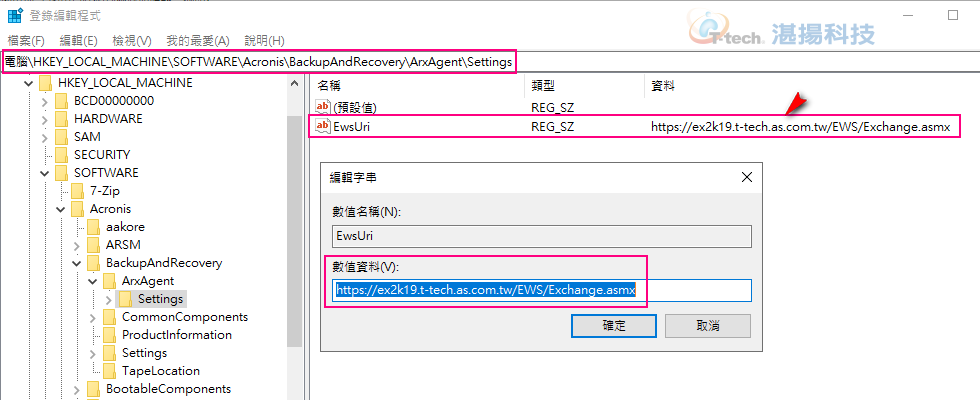Collapse the HKEY_LOCAL_MACHINE tree node

click(28, 82)
